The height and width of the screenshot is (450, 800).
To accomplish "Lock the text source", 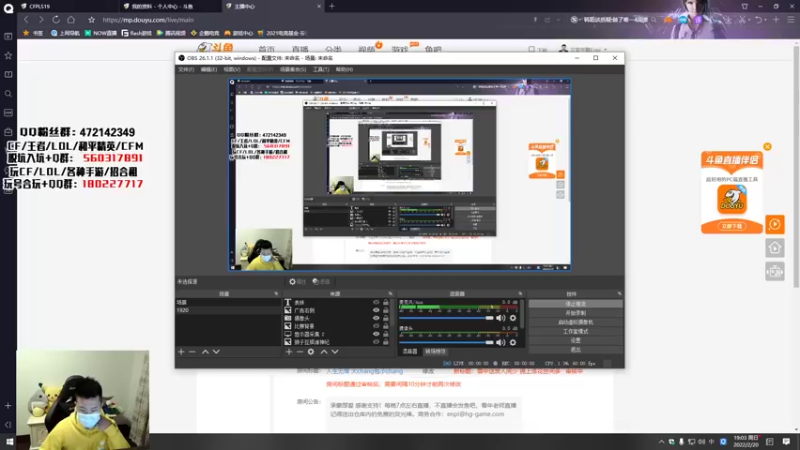I will (x=386, y=302).
